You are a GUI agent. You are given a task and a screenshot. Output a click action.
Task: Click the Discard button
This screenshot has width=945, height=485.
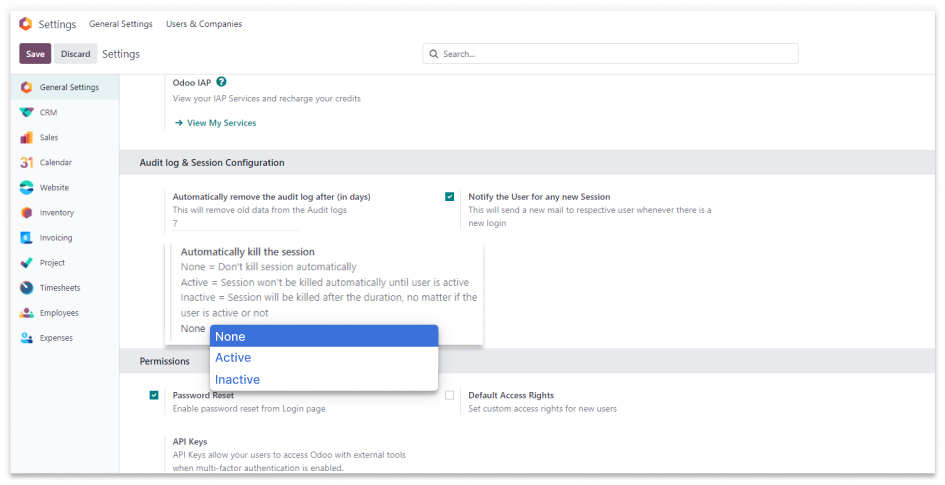pyautogui.click(x=75, y=54)
